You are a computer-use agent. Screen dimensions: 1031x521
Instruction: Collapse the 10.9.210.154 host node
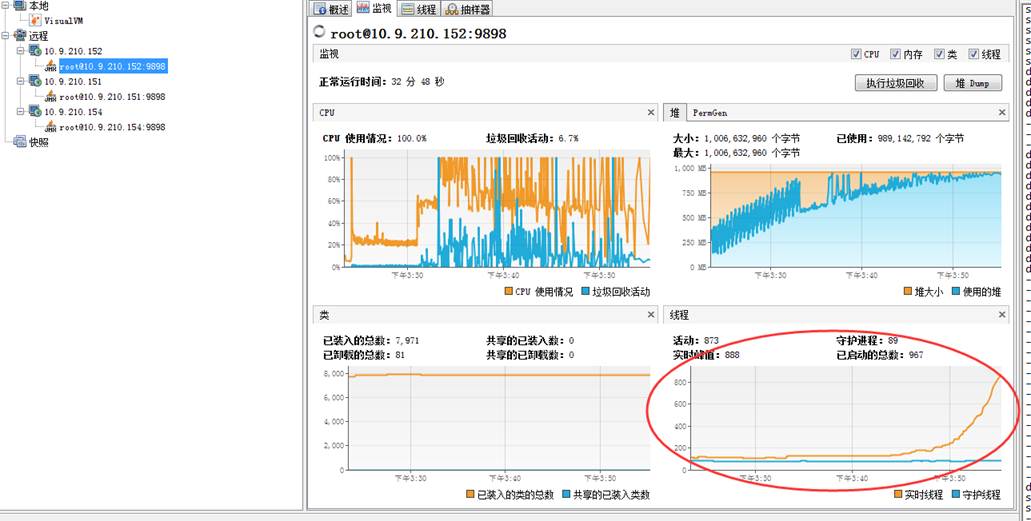[x=20, y=112]
